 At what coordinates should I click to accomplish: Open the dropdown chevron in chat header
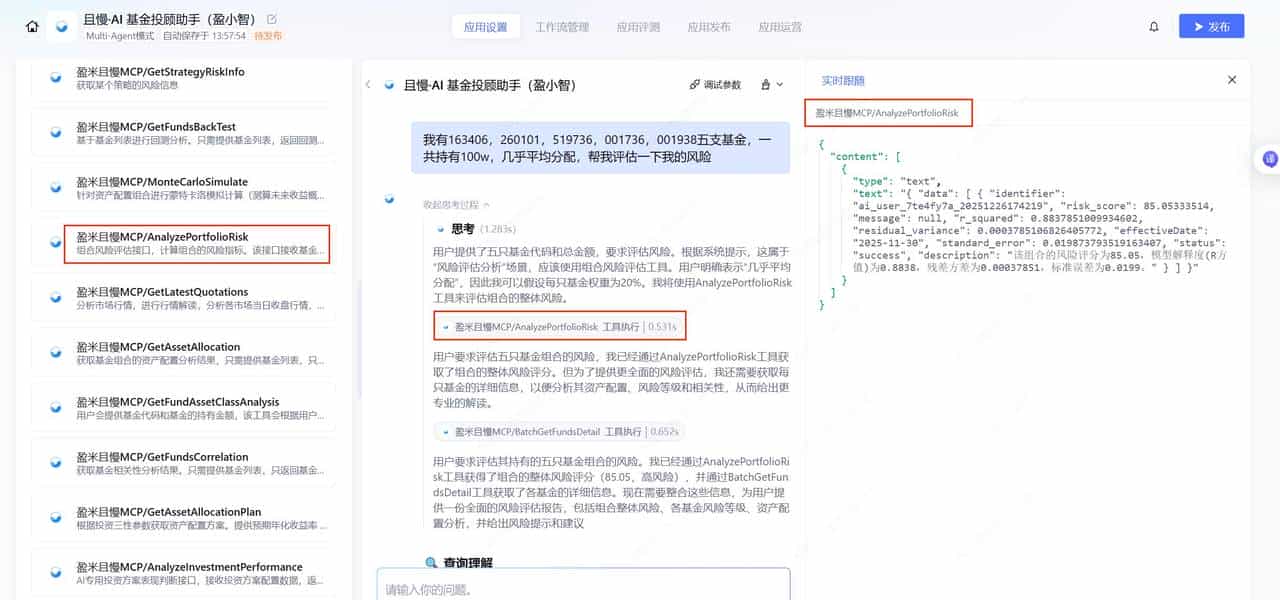778,85
